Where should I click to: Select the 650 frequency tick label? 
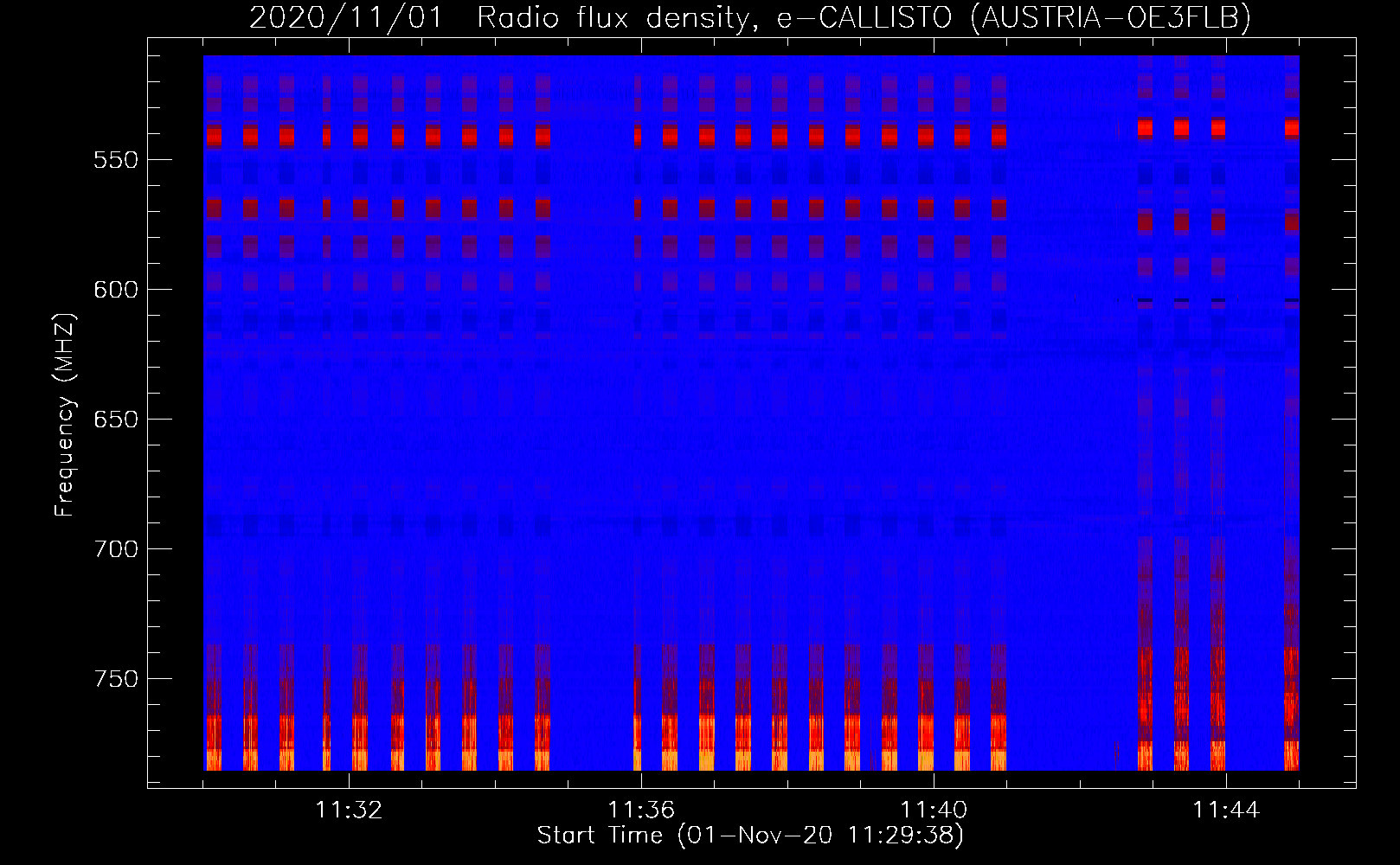pyautogui.click(x=116, y=420)
